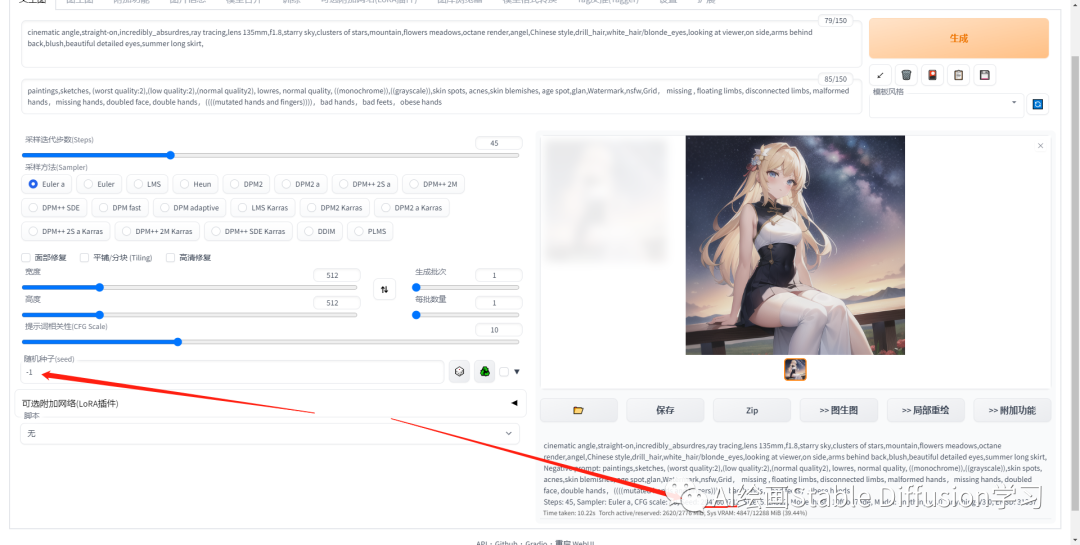Click the 宽度 number field showing 512

[x=337, y=275]
